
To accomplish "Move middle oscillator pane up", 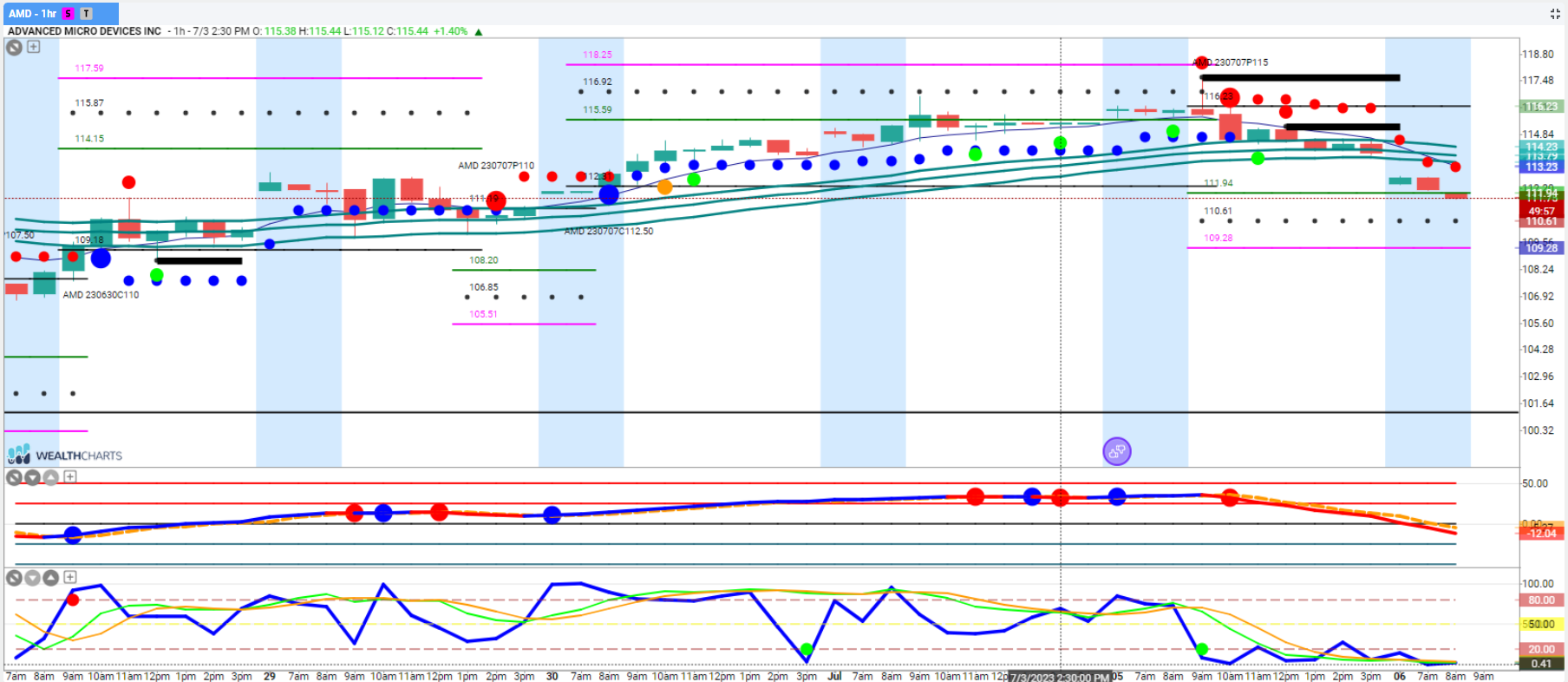I will (51, 477).
